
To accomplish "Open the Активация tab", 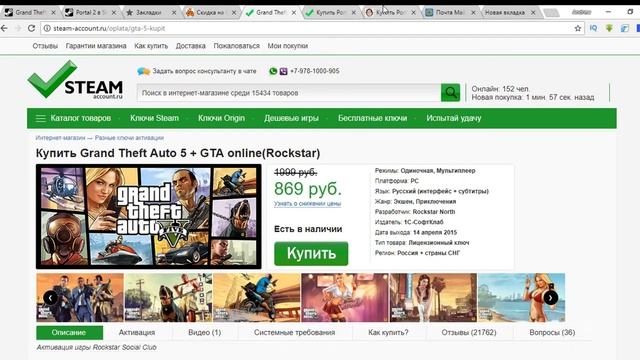I will click(137, 333).
